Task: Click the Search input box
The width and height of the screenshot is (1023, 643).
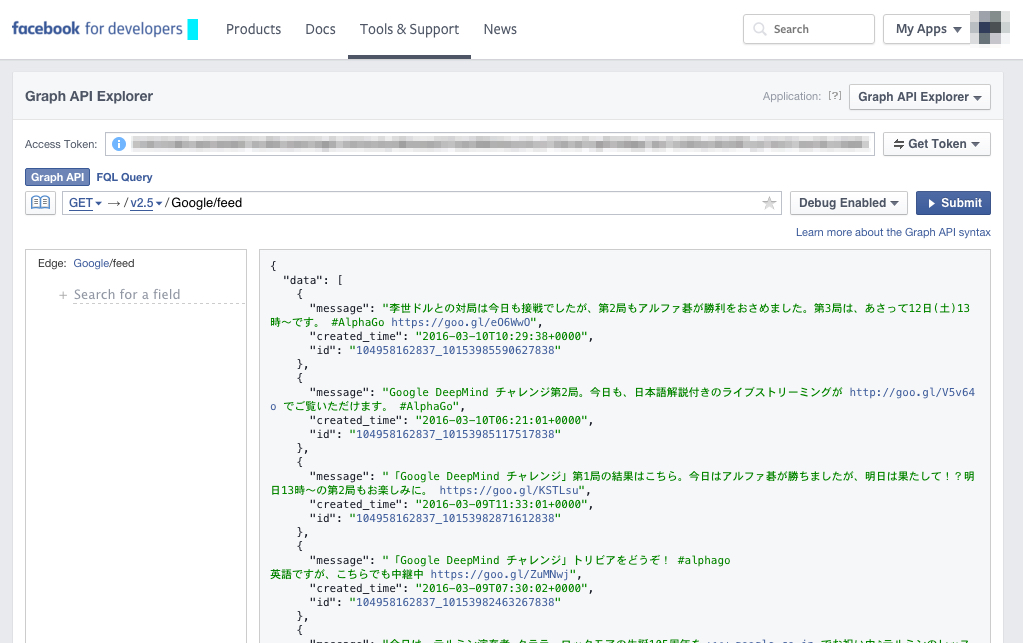Action: click(x=808, y=29)
